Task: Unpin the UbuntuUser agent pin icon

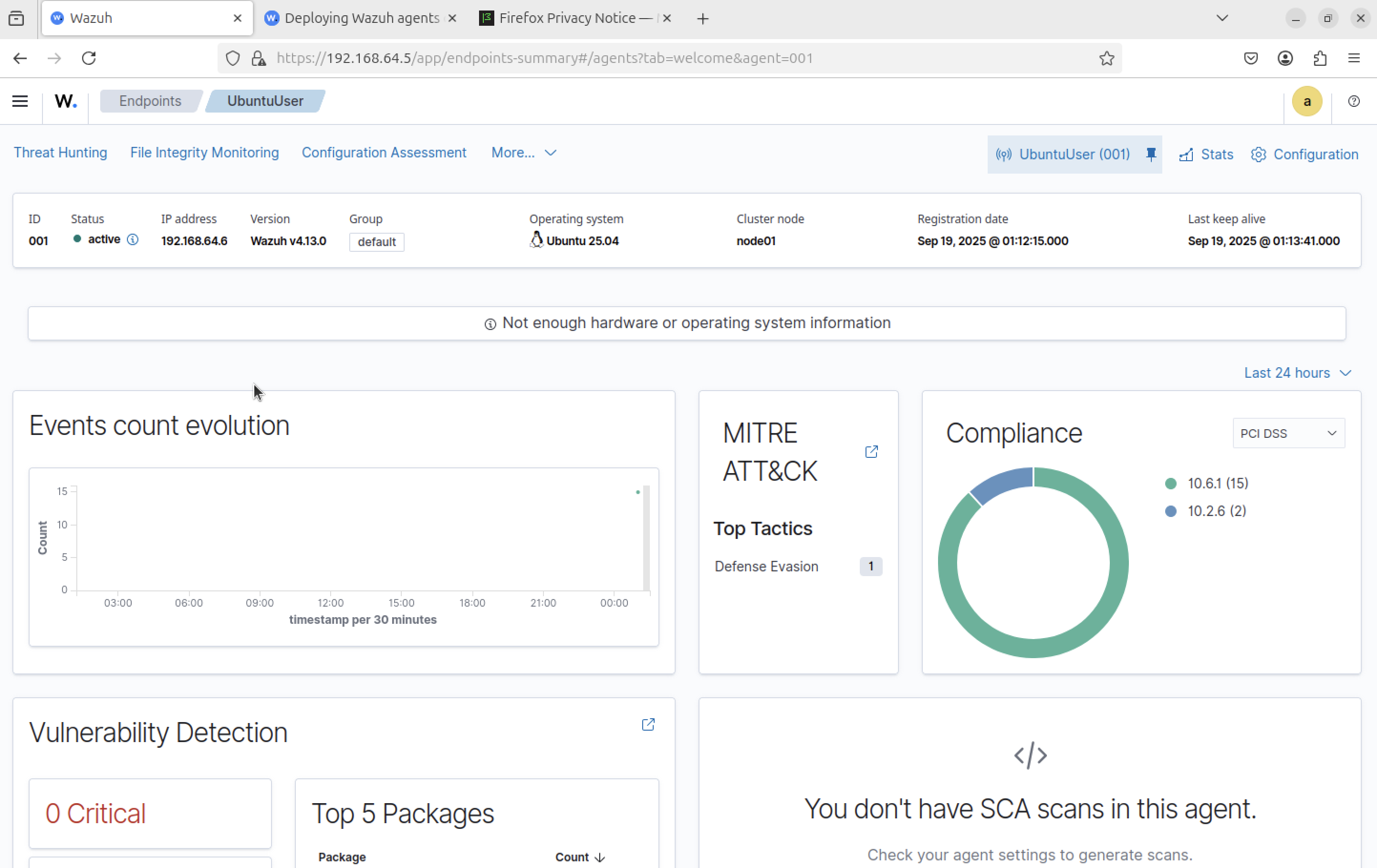Action: pos(1150,155)
